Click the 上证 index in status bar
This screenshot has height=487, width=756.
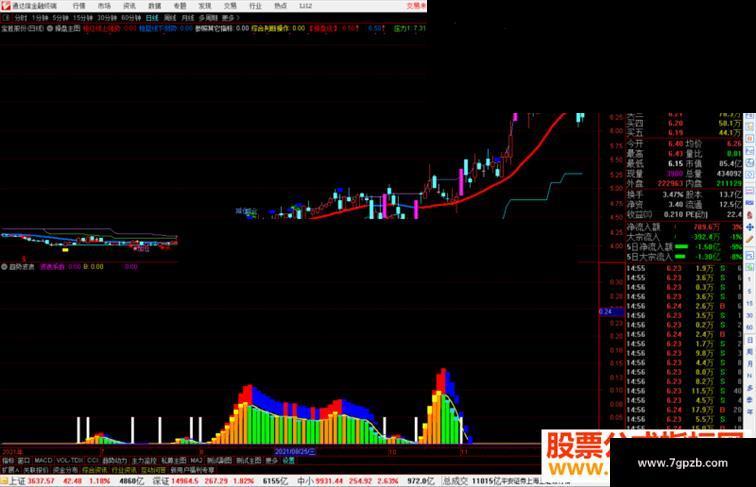18,481
